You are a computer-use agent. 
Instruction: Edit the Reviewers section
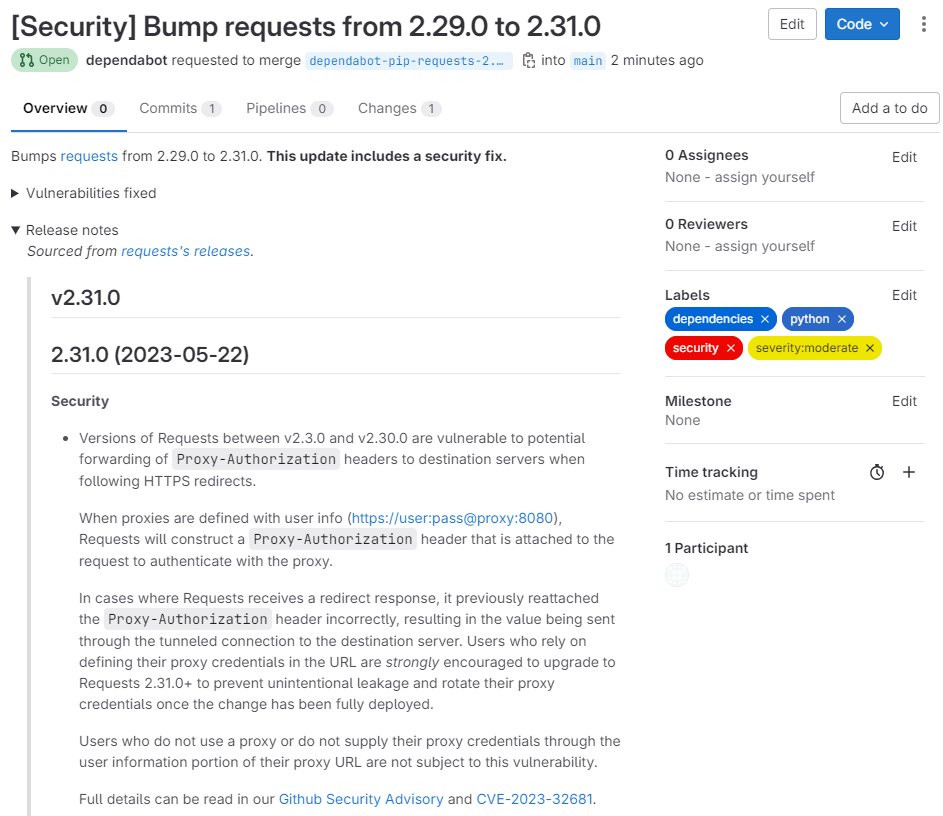click(904, 227)
